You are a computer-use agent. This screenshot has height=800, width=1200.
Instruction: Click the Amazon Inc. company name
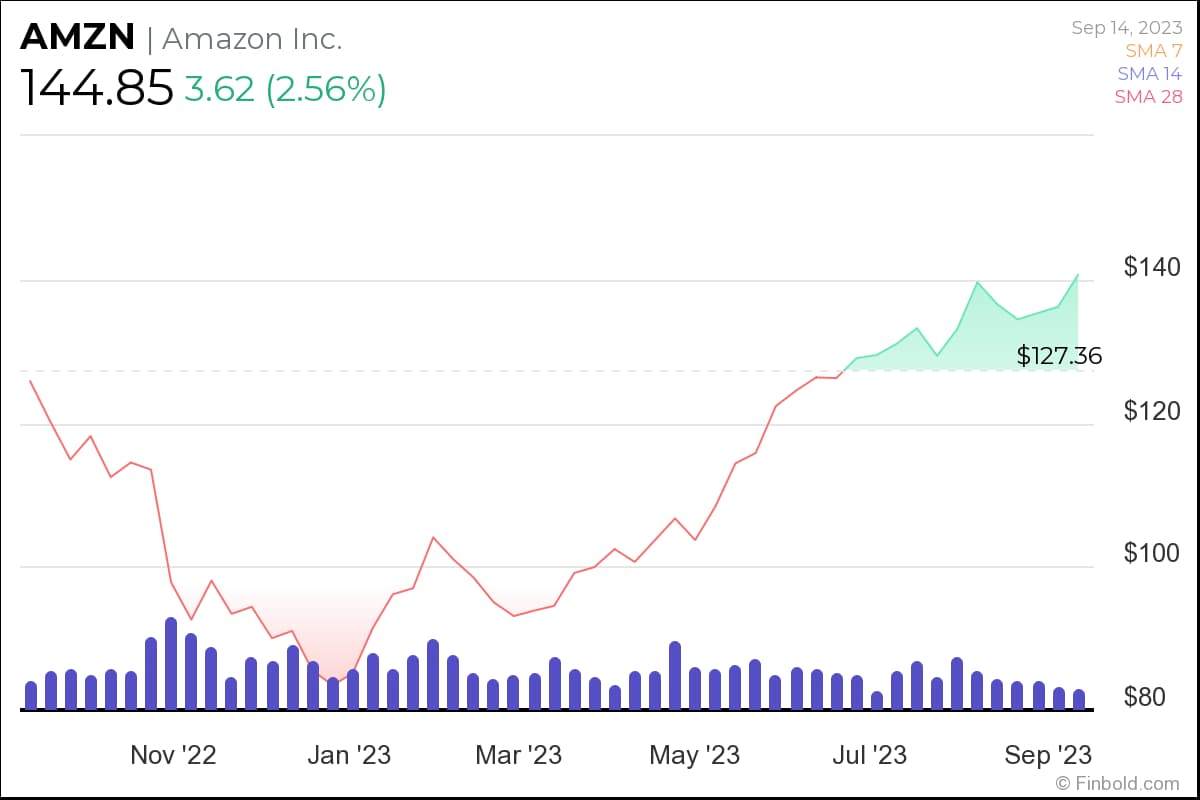point(253,39)
